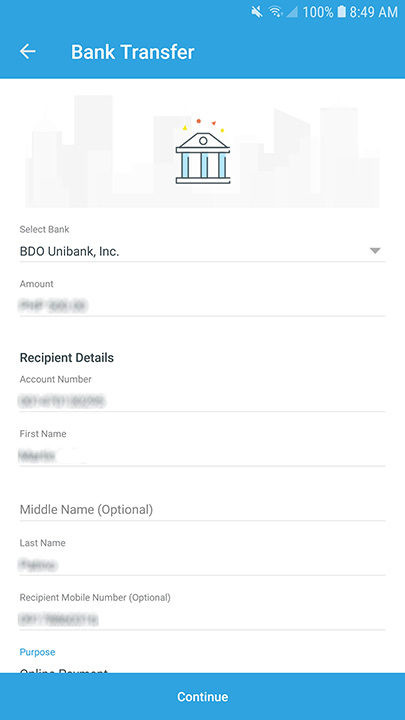
Task: Click the Account Number input field
Action: pyautogui.click(x=202, y=401)
